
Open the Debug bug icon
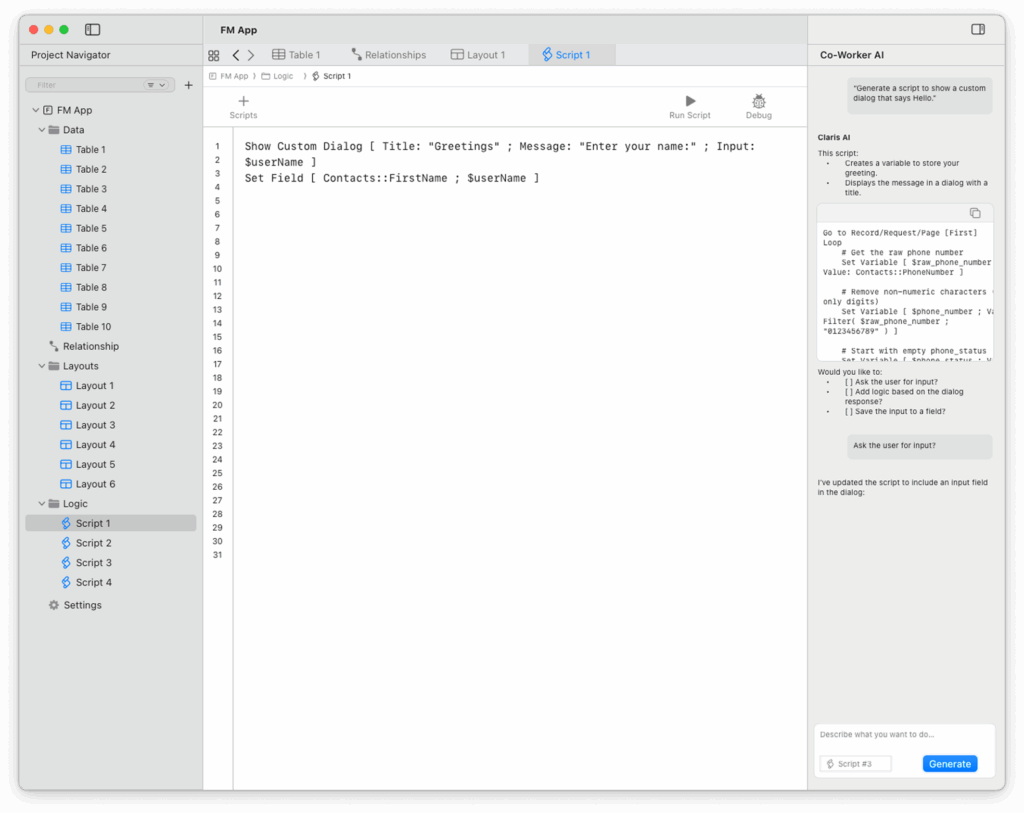758,101
